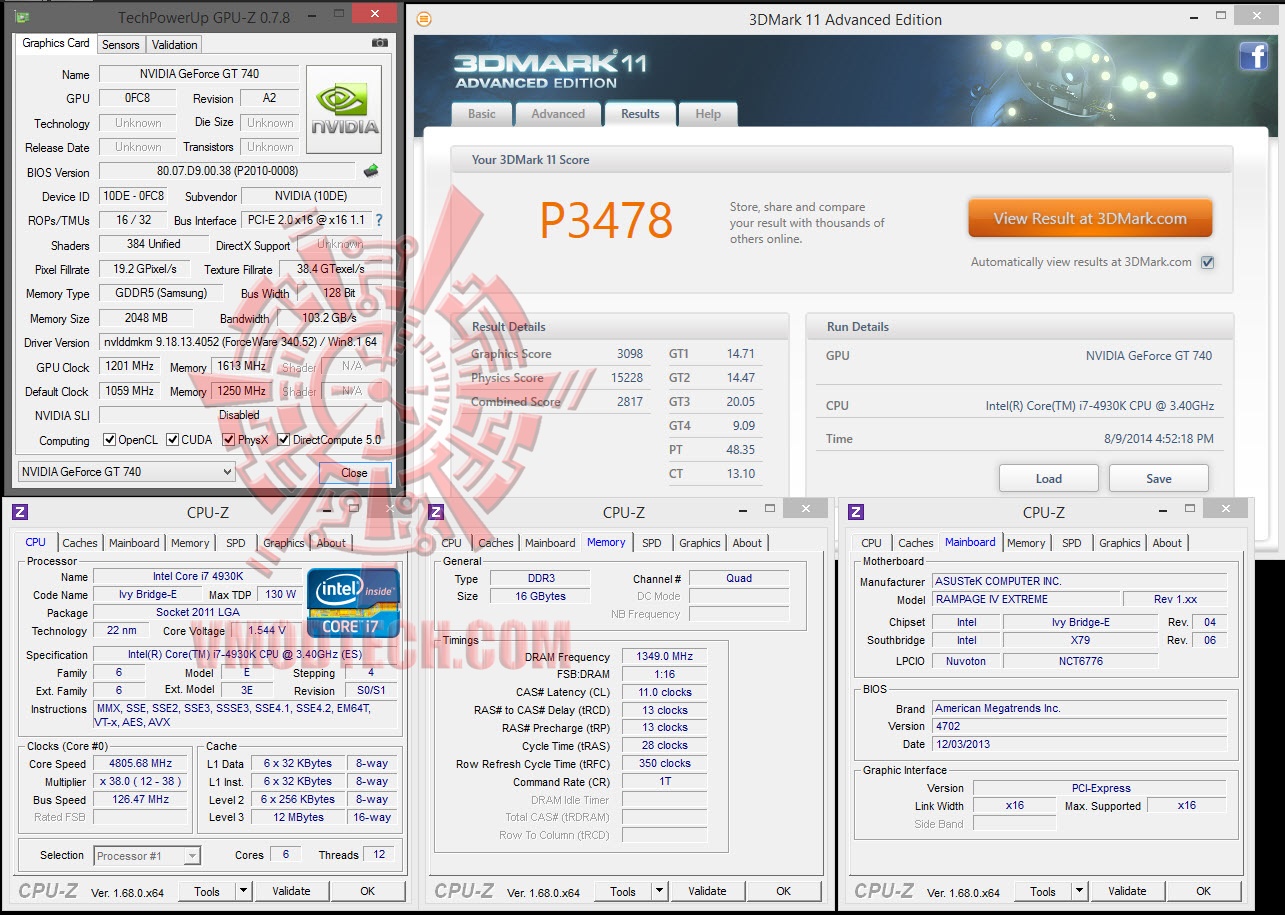Viewport: 1285px width, 915px height.
Task: Expand Tools dropdown arrow in Memory window
Action: pyautogui.click(x=659, y=891)
